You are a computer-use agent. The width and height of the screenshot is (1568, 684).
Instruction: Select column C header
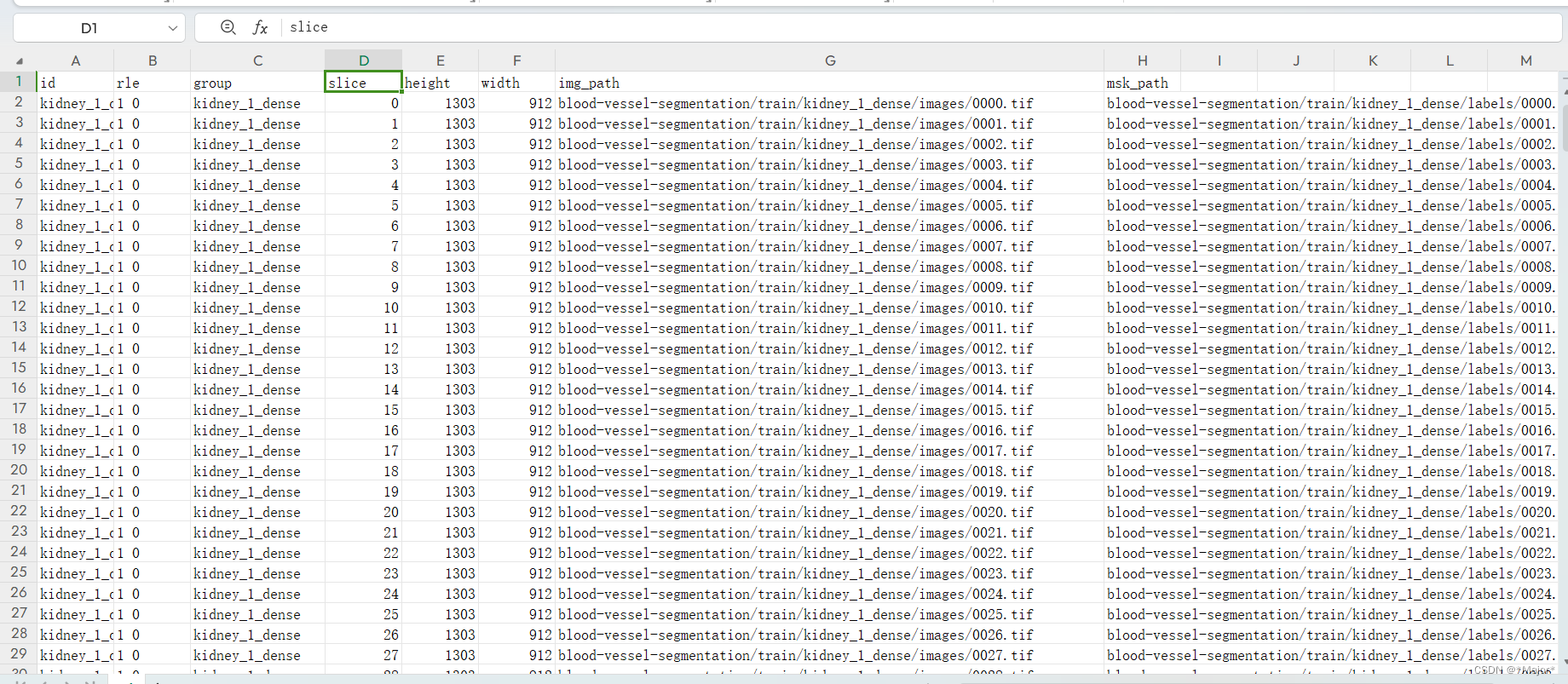(x=257, y=60)
